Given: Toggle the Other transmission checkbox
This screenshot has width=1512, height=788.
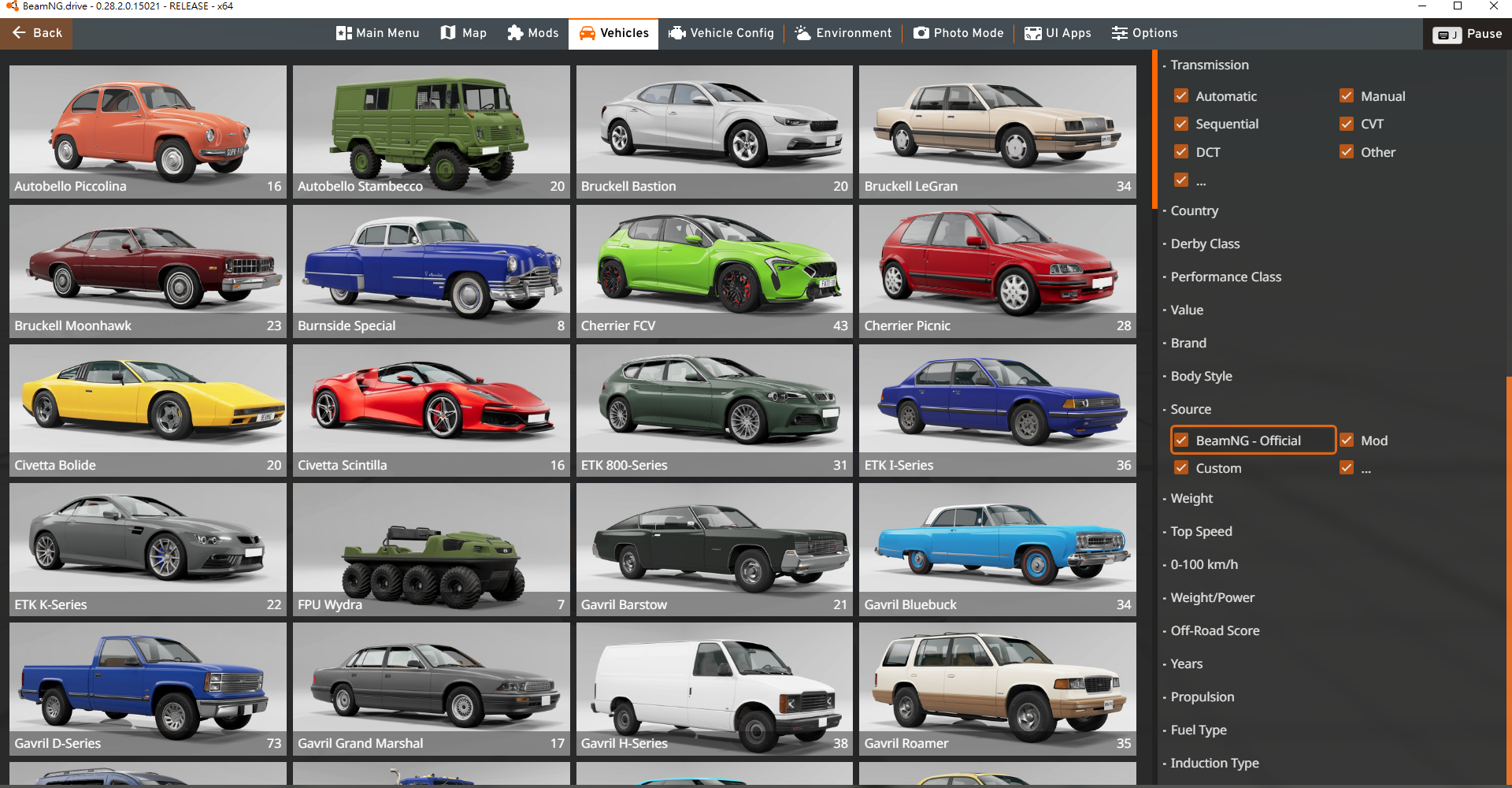Looking at the screenshot, I should [x=1347, y=152].
